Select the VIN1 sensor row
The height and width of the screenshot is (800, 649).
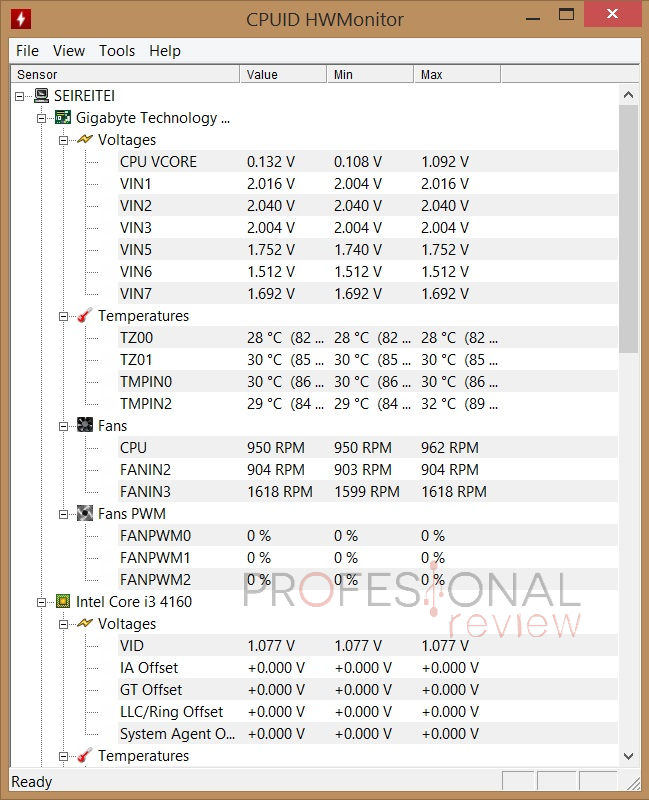(x=367, y=183)
